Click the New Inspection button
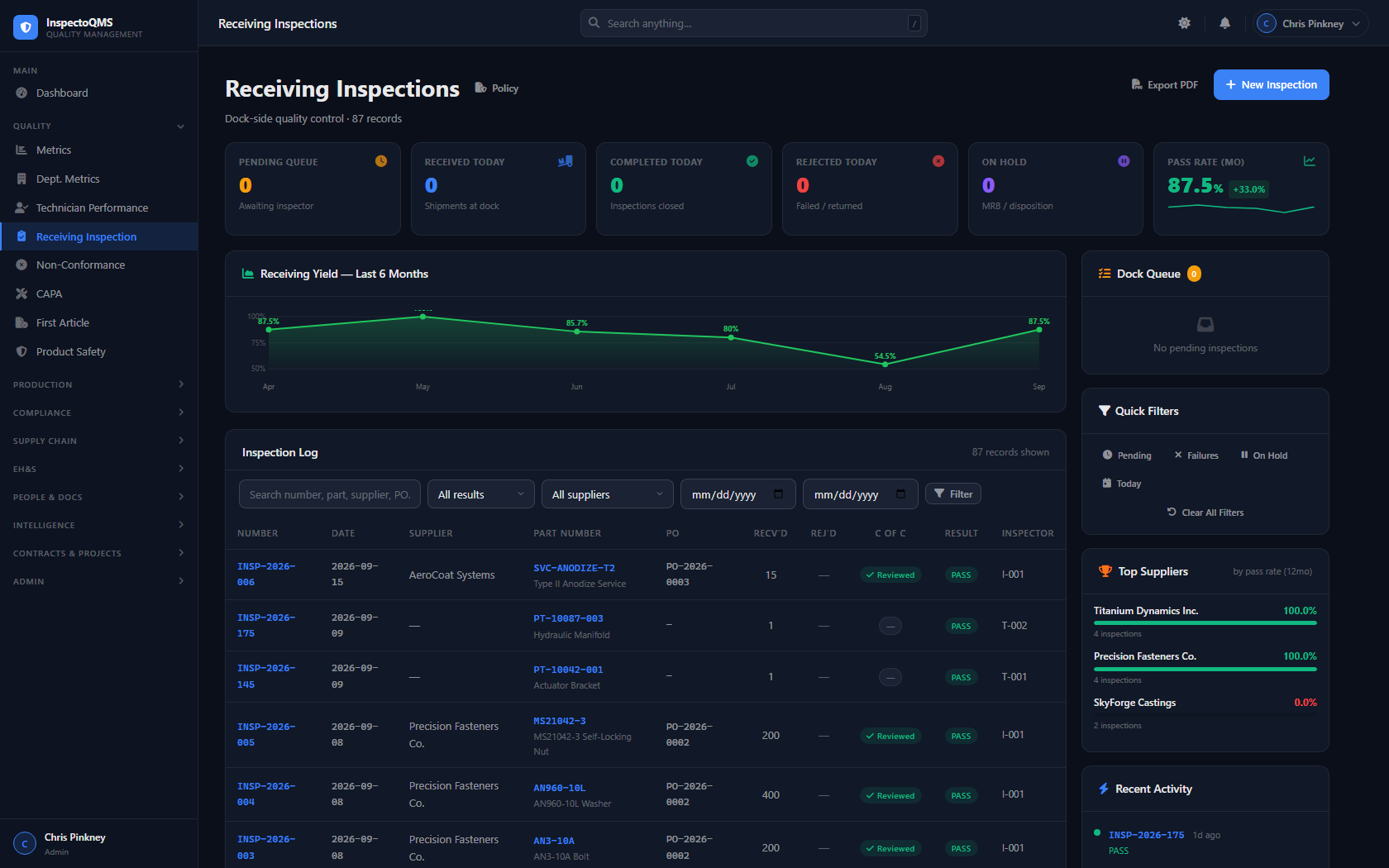1389x868 pixels. click(x=1271, y=84)
